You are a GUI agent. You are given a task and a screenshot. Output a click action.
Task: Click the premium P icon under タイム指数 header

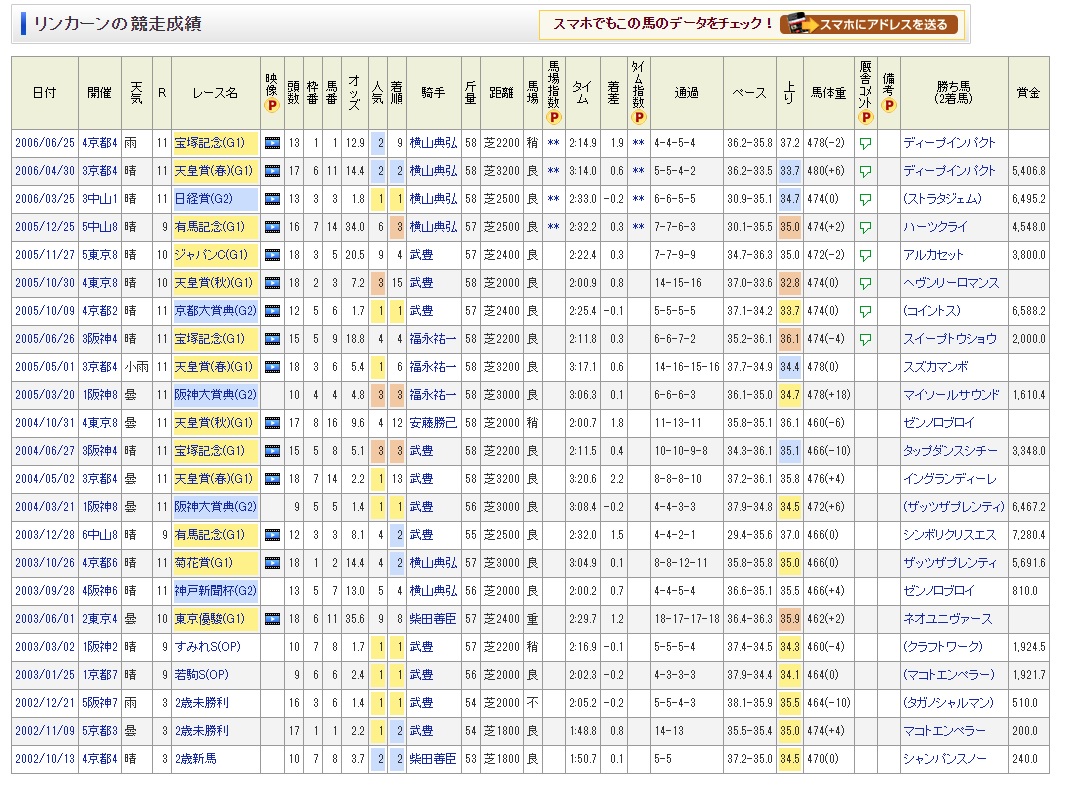pos(638,118)
